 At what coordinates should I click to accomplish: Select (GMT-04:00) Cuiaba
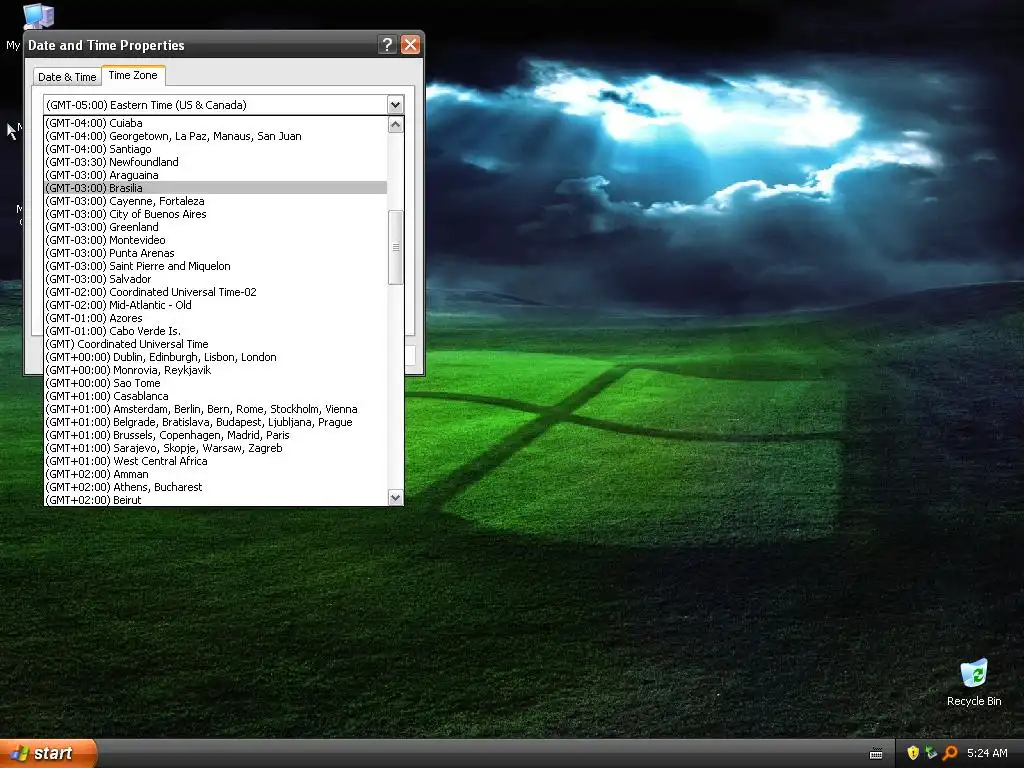(x=216, y=123)
